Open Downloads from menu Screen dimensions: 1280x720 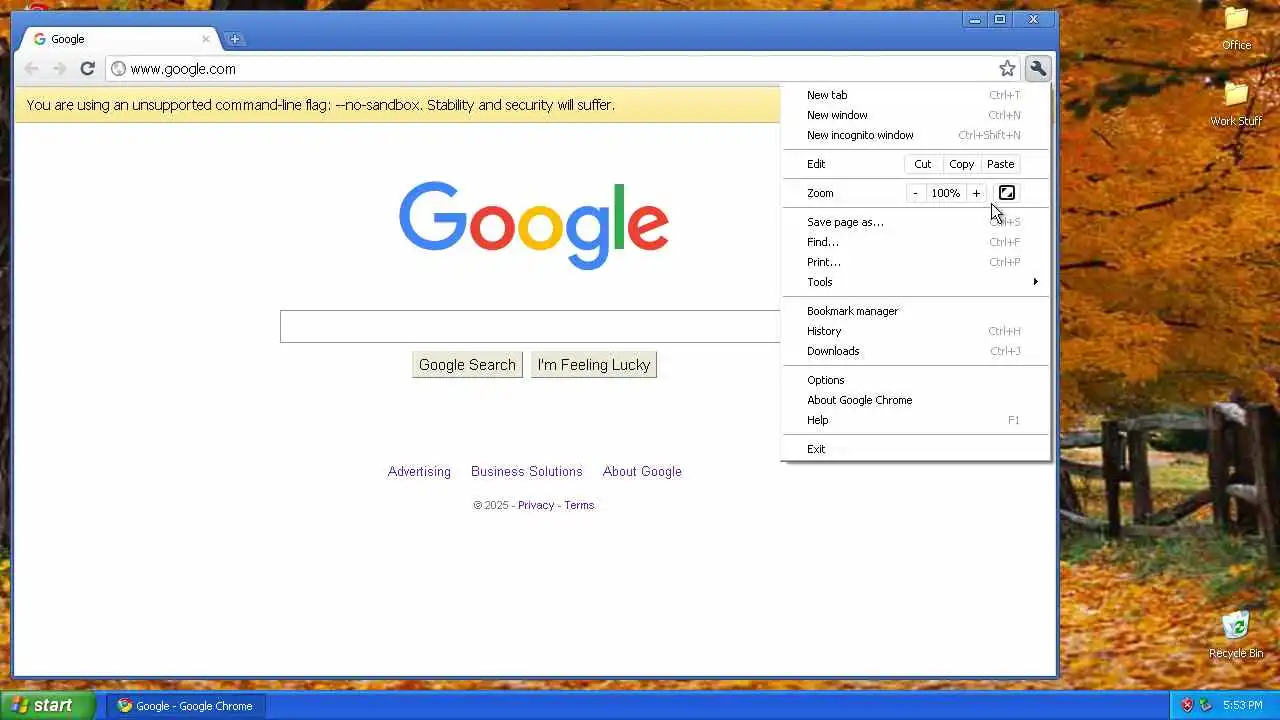[916, 351]
